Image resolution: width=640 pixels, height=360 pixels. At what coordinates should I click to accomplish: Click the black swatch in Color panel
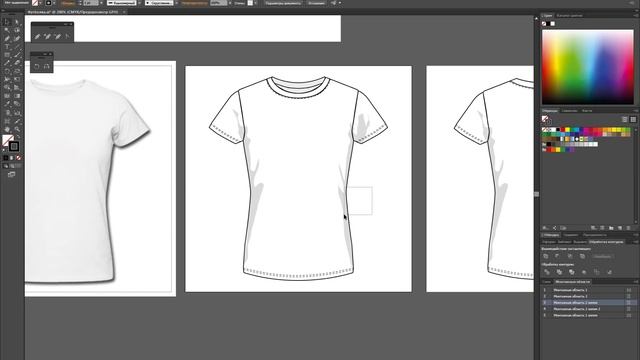(548, 24)
